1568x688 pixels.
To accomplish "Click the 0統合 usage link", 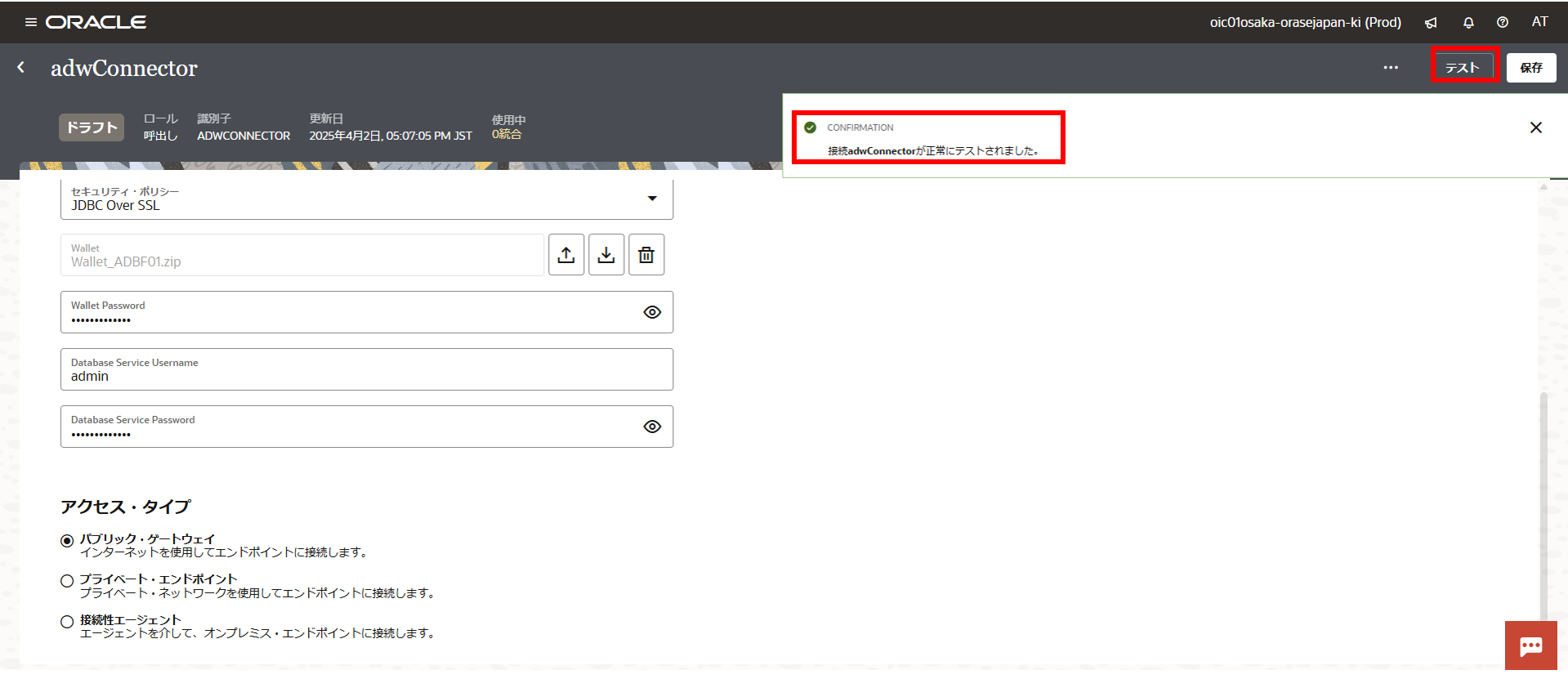I will click(x=507, y=135).
